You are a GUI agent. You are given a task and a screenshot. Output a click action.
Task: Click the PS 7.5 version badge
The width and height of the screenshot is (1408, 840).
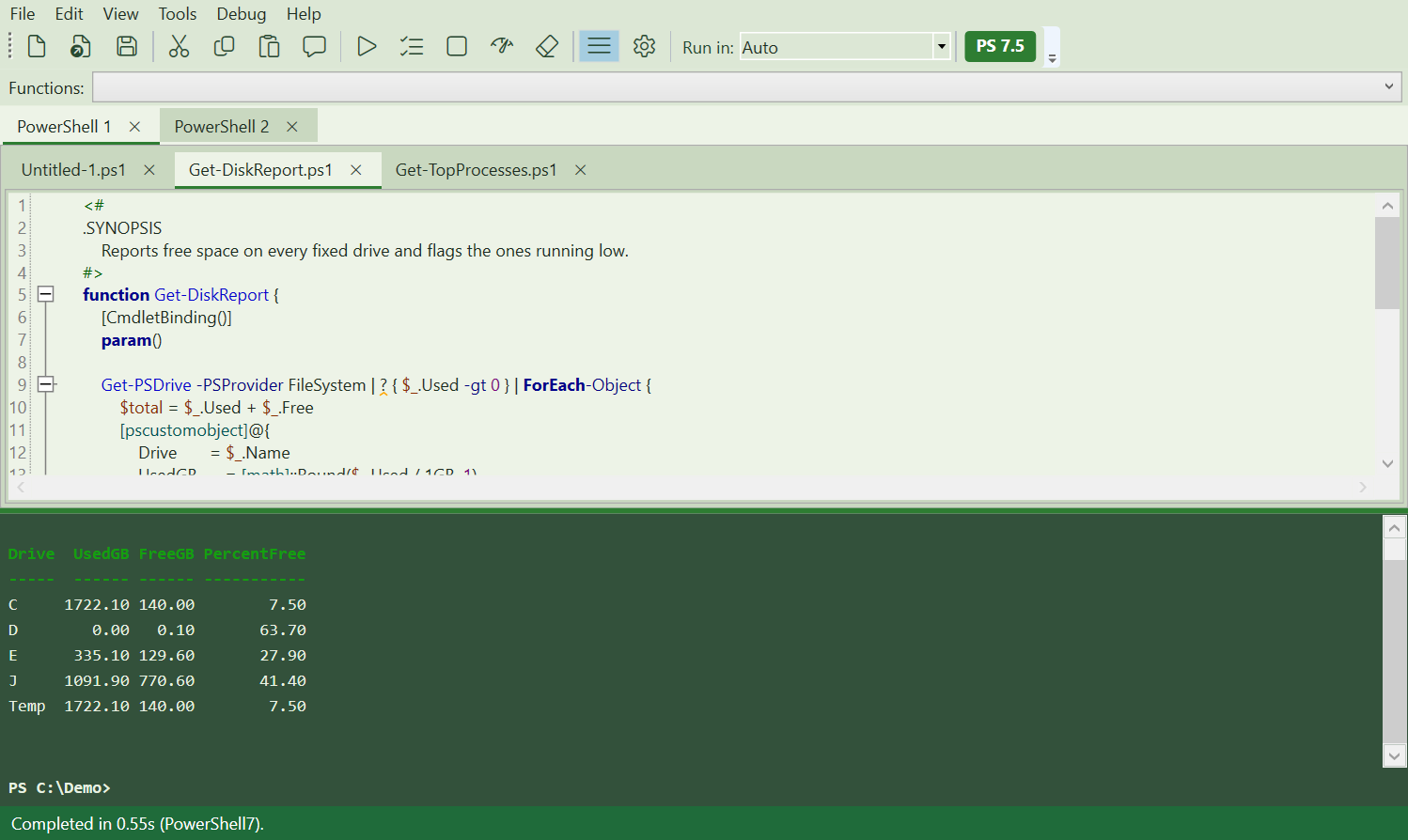coord(1000,46)
